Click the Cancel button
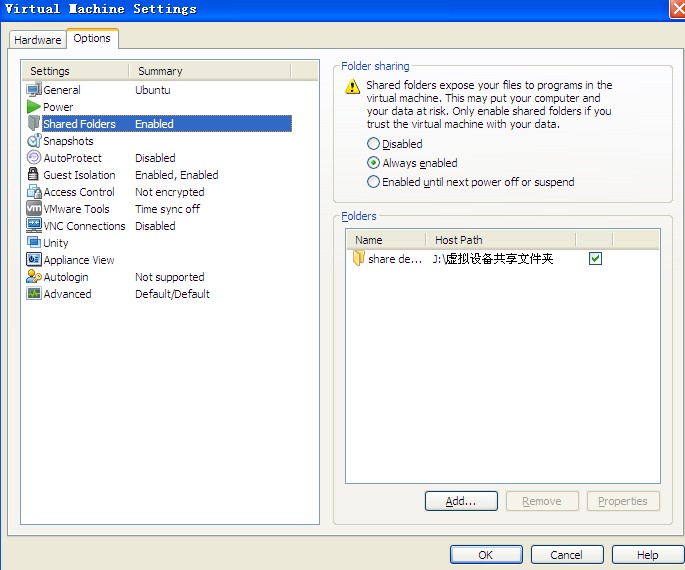Image resolution: width=685 pixels, height=570 pixels. pyautogui.click(x=567, y=555)
